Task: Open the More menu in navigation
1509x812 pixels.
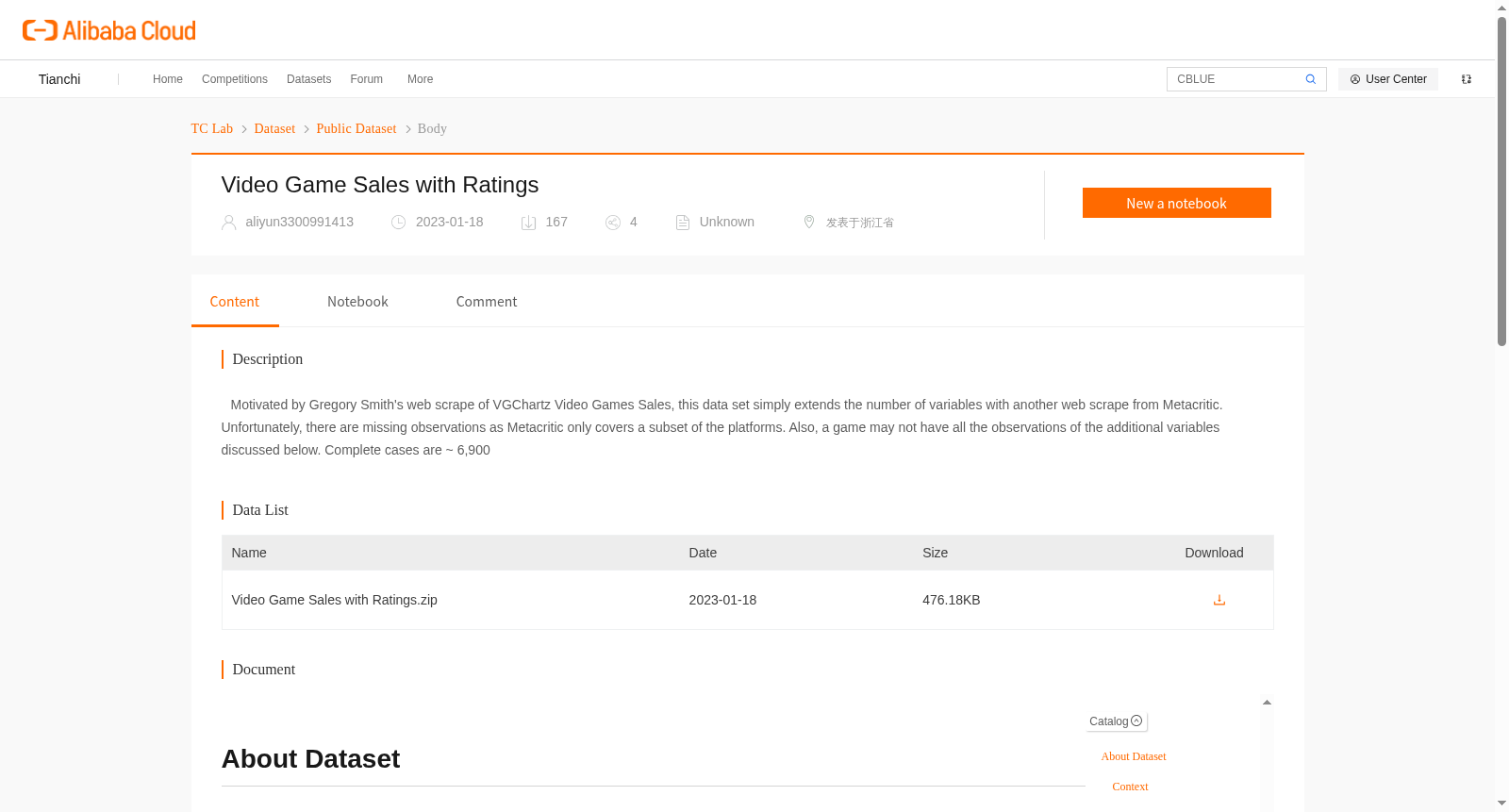Action: 421,79
